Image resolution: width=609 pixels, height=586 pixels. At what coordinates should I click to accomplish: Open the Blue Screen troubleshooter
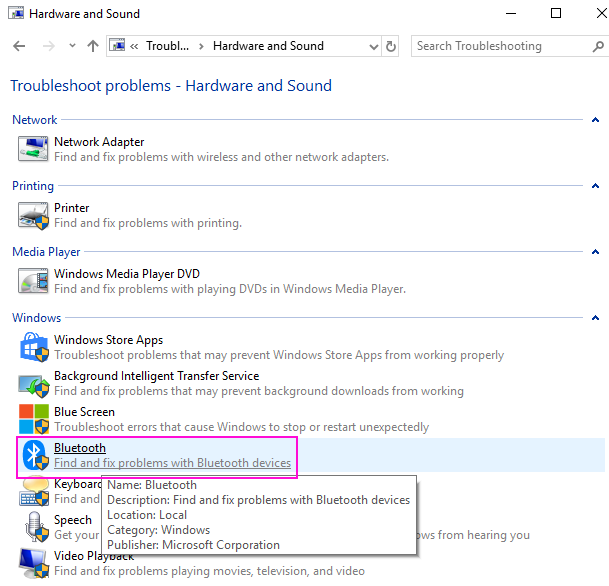click(x=84, y=412)
